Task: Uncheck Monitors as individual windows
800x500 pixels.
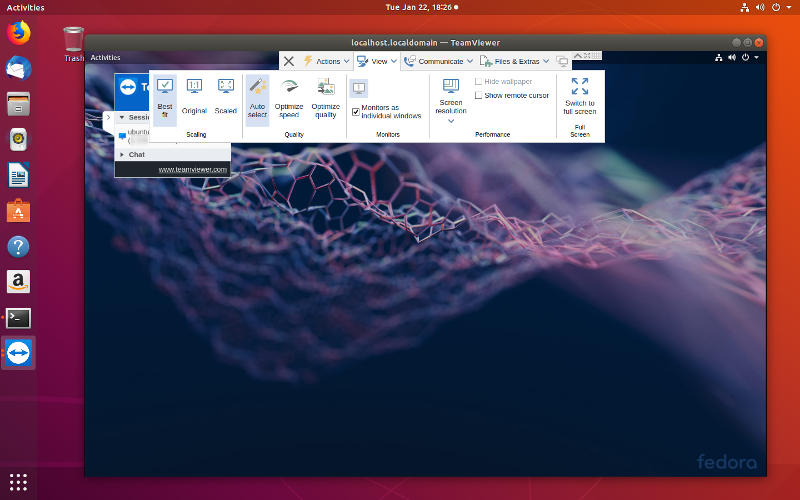Action: [x=356, y=112]
